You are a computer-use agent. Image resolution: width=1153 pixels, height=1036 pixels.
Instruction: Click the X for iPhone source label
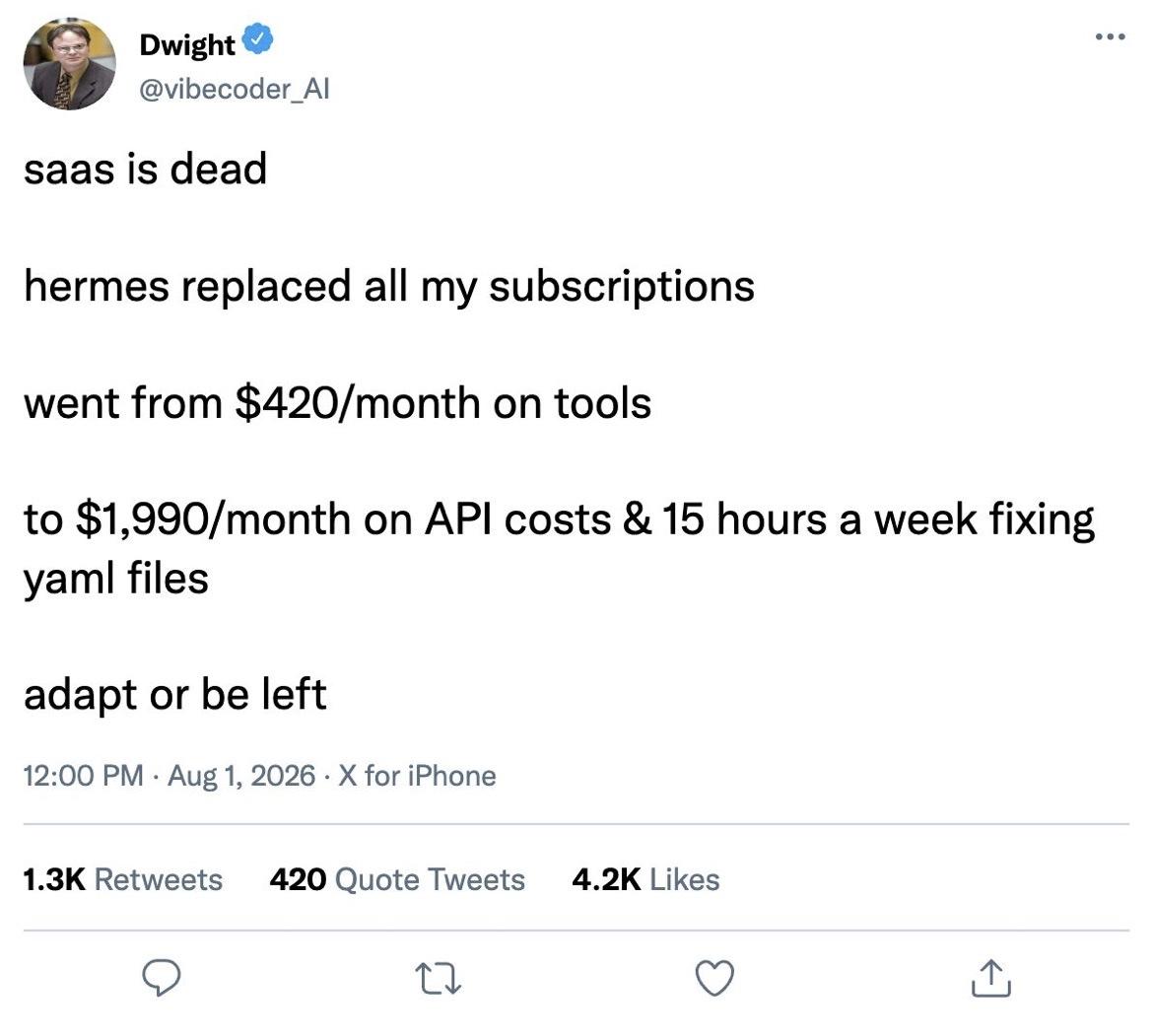(417, 776)
